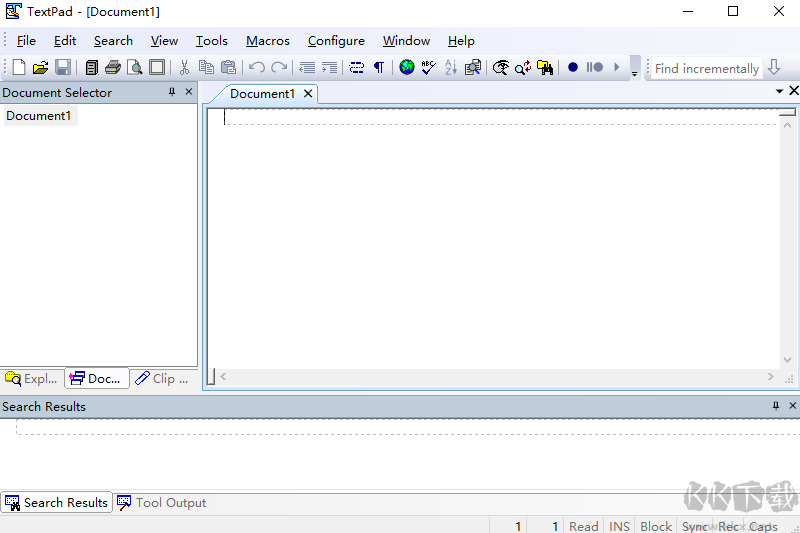Open the Help menu
800x533 pixels.
[461, 41]
